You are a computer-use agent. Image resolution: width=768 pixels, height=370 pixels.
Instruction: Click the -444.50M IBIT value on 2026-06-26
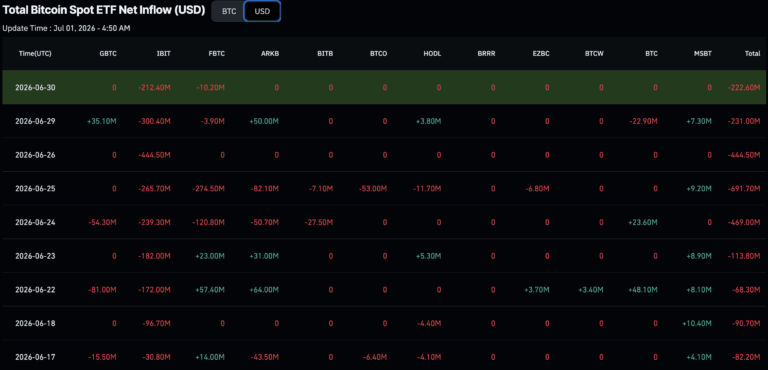point(154,155)
